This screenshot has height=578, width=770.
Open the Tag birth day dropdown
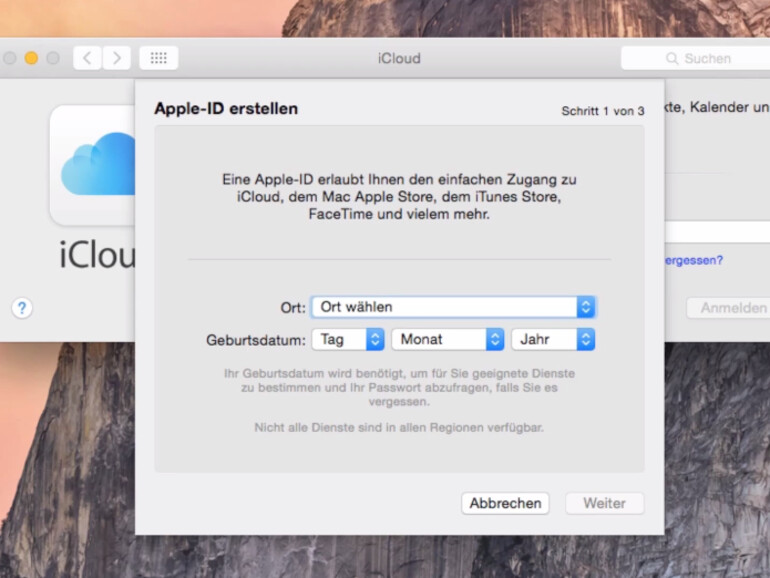pos(348,339)
